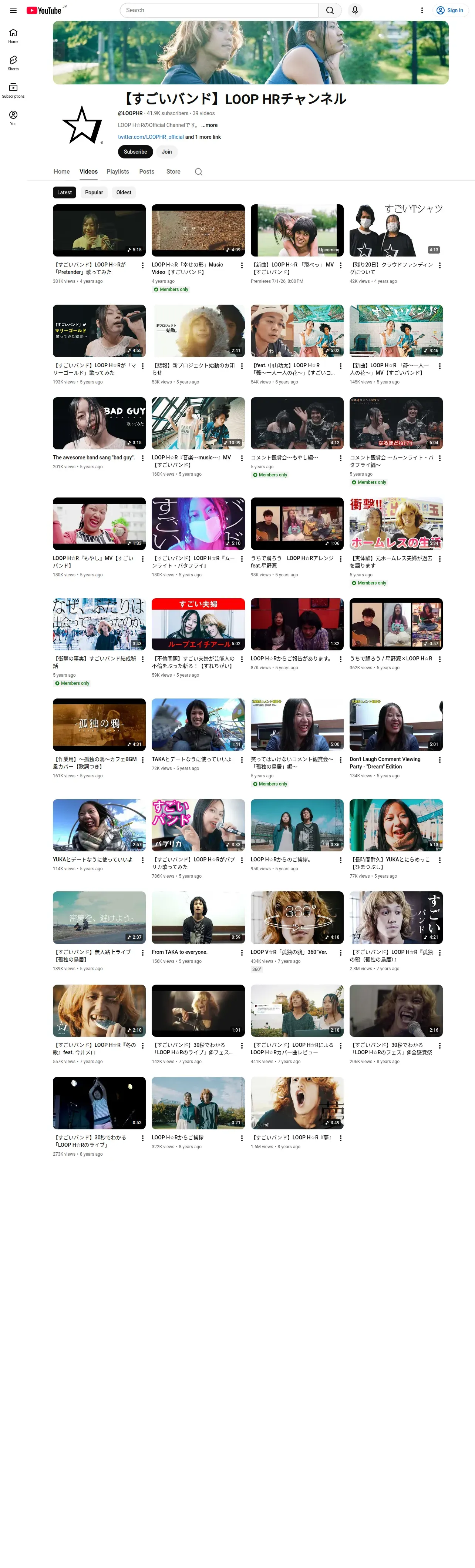Screen dimensions: 475x1568
Task: Open video title 'The awesome band sang bad guy'
Action: click(x=94, y=458)
